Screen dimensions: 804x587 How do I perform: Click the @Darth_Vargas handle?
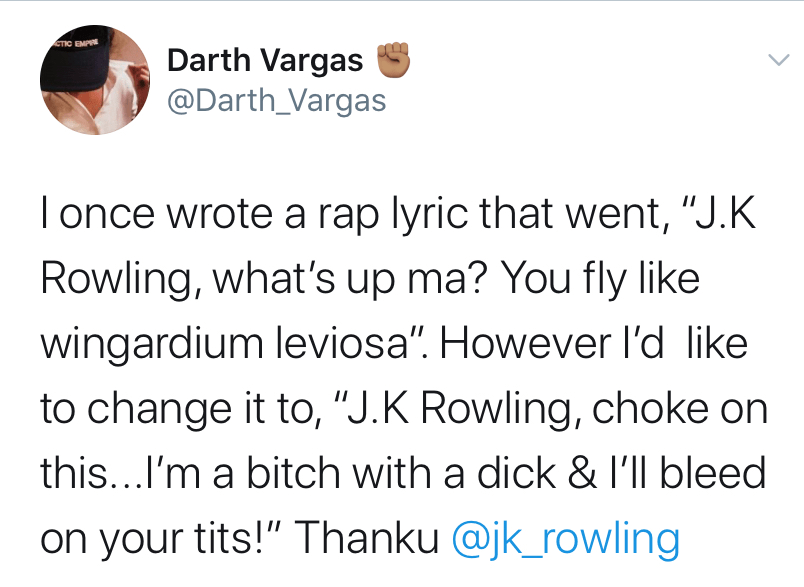tap(276, 101)
